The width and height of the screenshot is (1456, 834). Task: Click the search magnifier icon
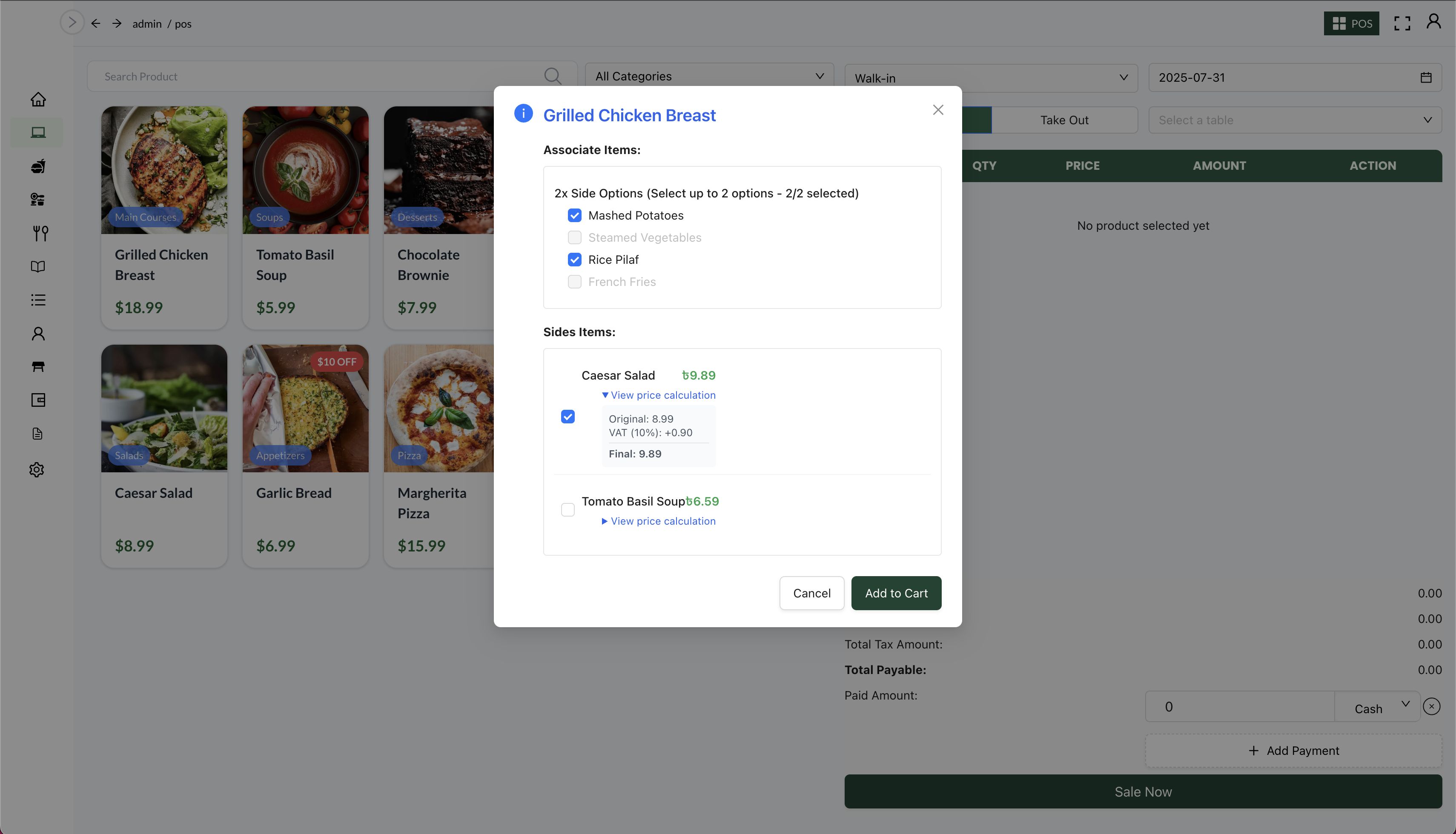[552, 76]
